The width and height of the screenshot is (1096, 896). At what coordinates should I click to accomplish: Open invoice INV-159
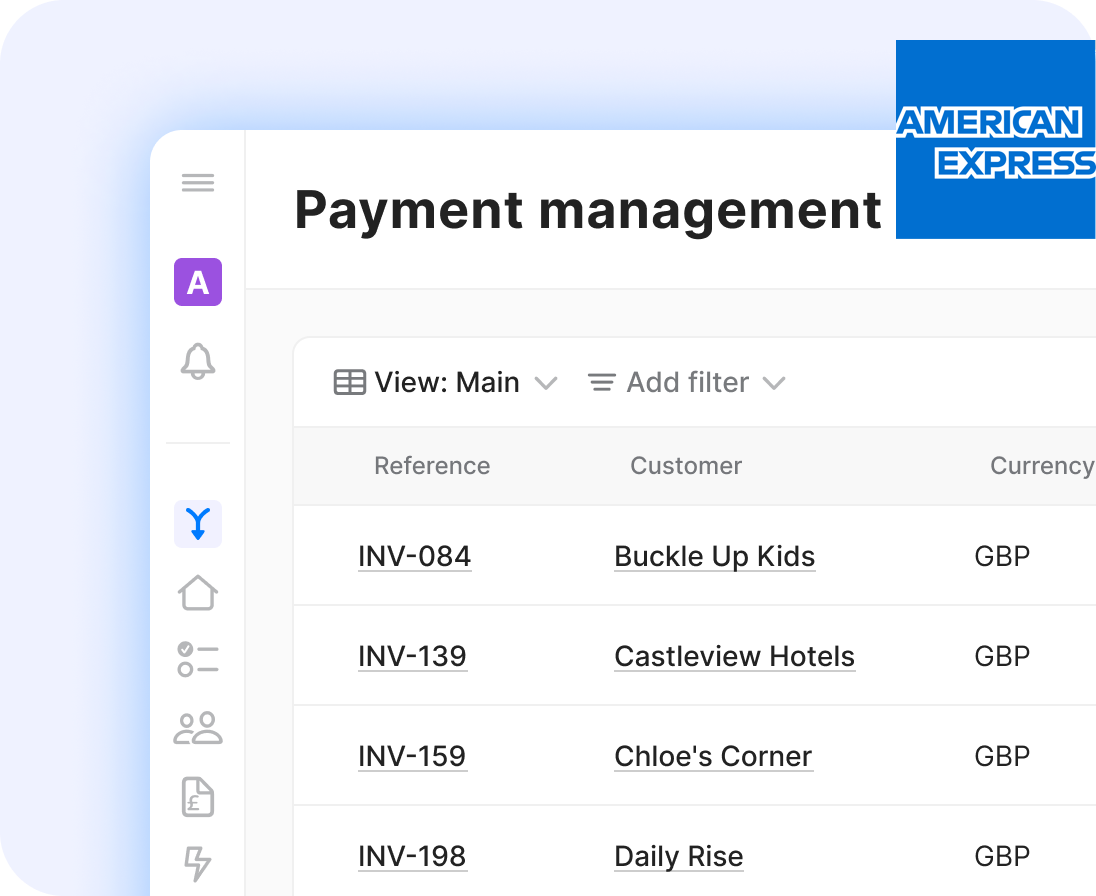coord(412,757)
